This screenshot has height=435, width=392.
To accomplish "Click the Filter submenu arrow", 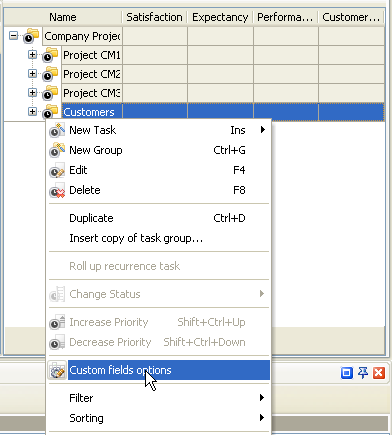I will click(x=262, y=398).
